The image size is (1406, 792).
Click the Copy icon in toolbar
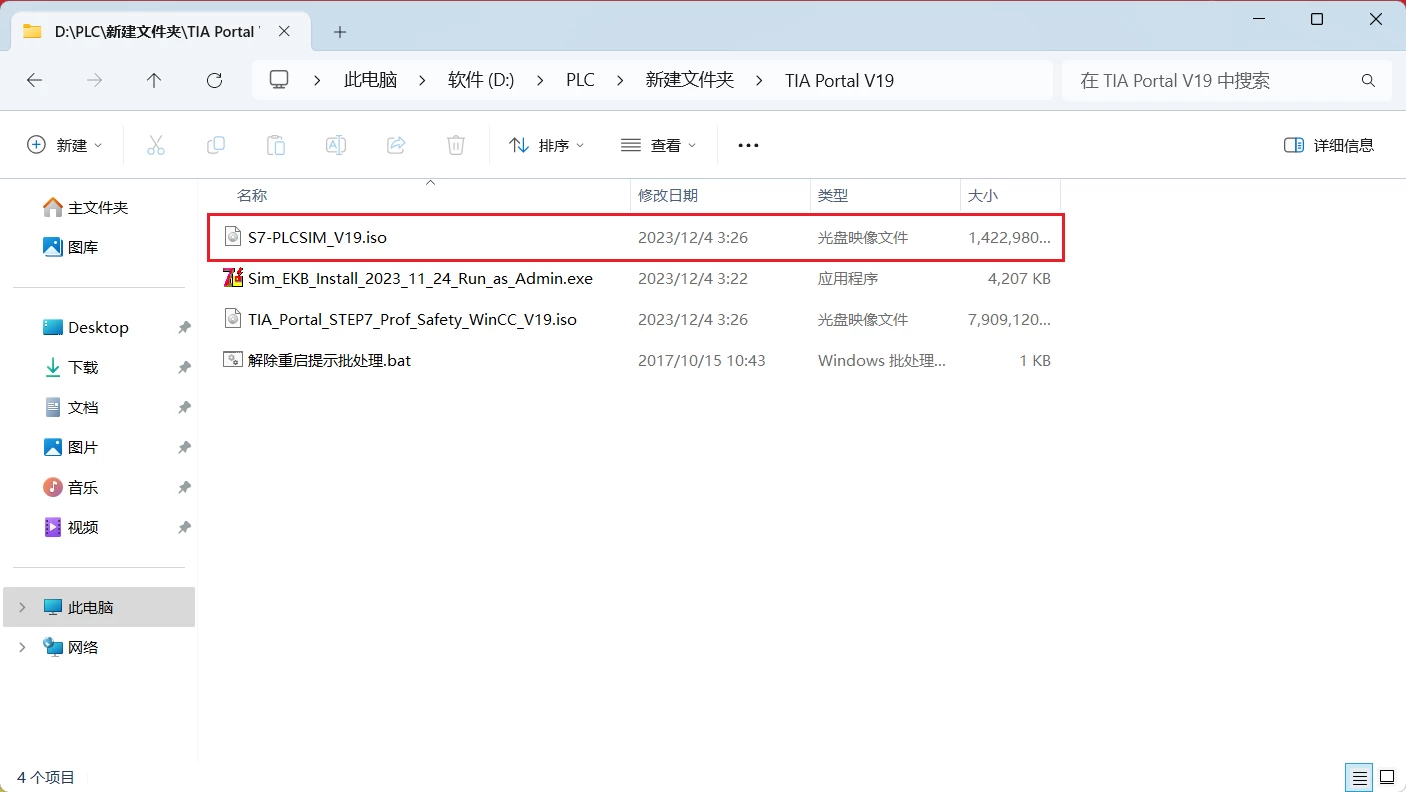click(x=216, y=145)
